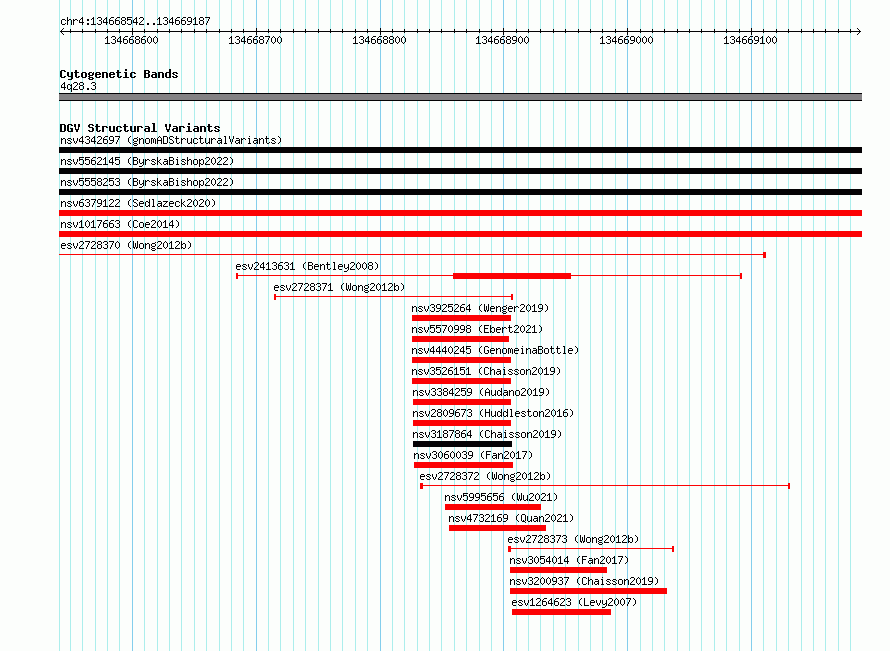Click the 134668700 ruler position
Image resolution: width=890 pixels, height=651 pixels.
tap(255, 40)
